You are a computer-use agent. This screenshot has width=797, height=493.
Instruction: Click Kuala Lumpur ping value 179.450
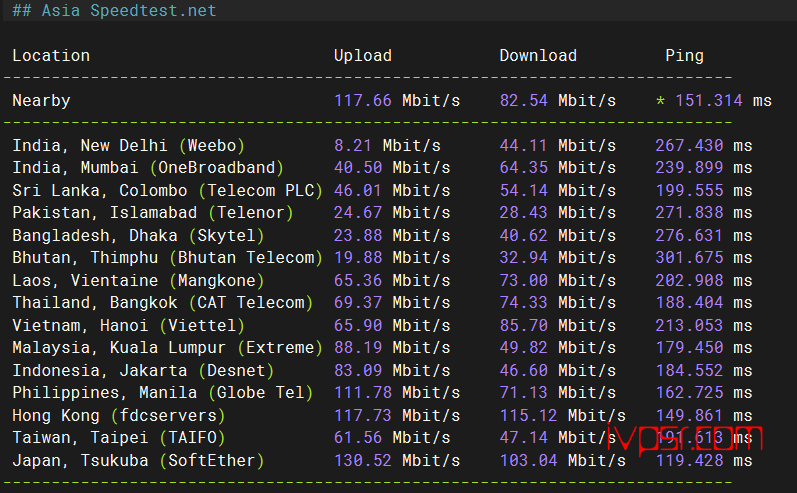pyautogui.click(x=689, y=347)
